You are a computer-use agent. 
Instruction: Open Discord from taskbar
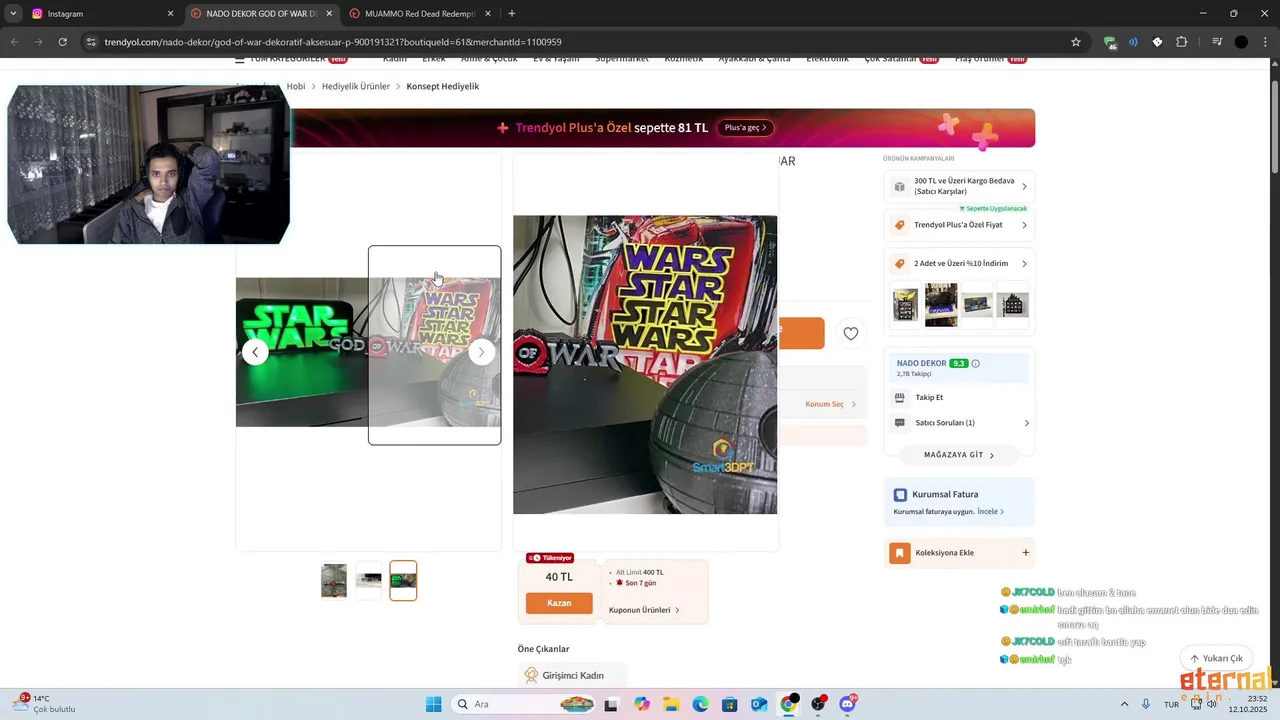click(847, 704)
